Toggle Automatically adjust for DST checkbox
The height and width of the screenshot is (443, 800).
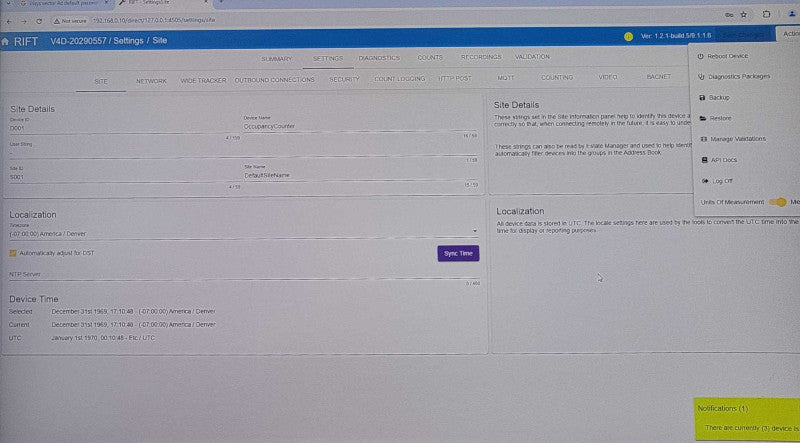pos(13,253)
